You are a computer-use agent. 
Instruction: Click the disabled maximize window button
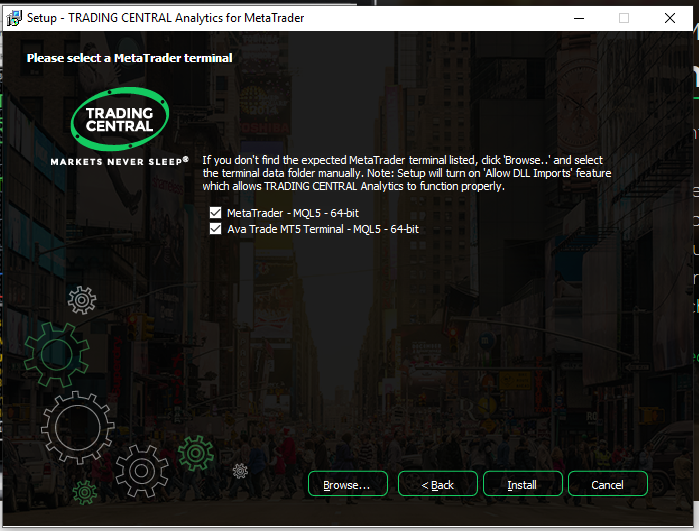(x=624, y=18)
